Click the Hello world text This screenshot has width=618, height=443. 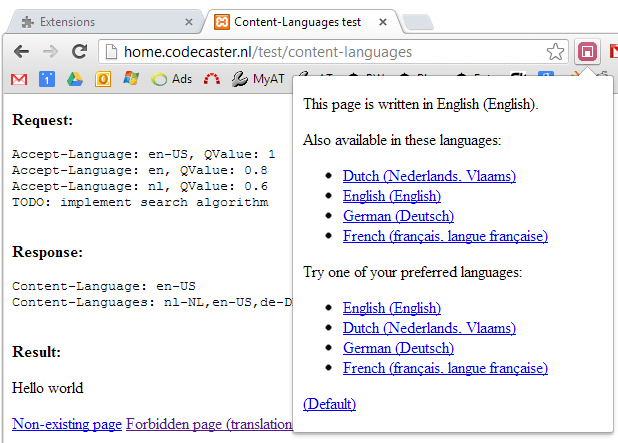48,388
